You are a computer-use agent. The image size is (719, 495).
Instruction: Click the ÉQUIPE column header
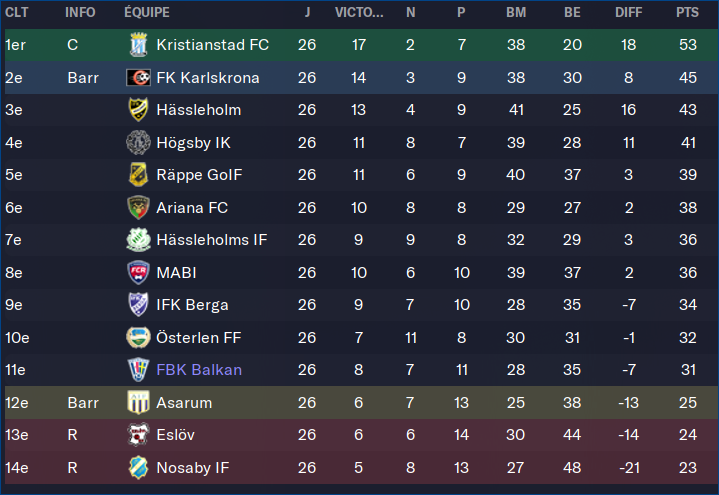point(147,12)
